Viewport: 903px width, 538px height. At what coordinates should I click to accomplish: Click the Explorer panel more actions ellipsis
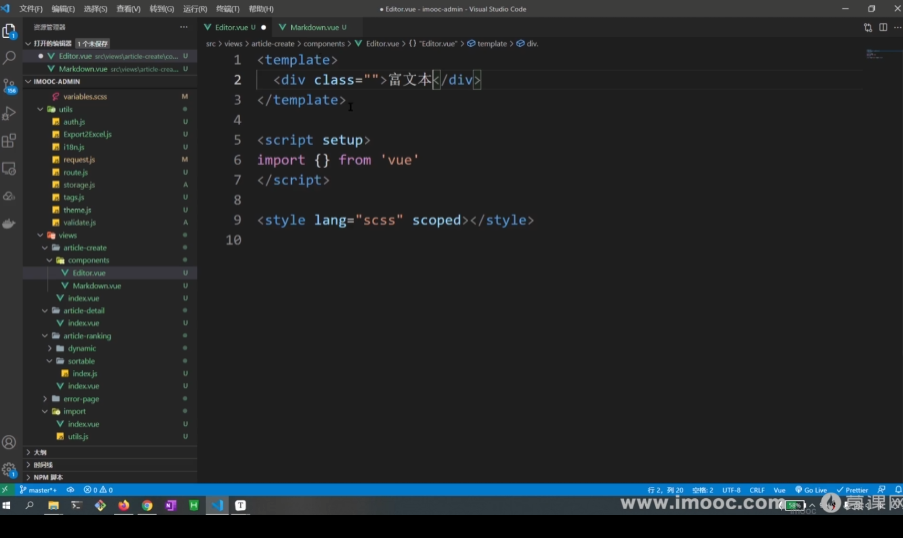(184, 27)
